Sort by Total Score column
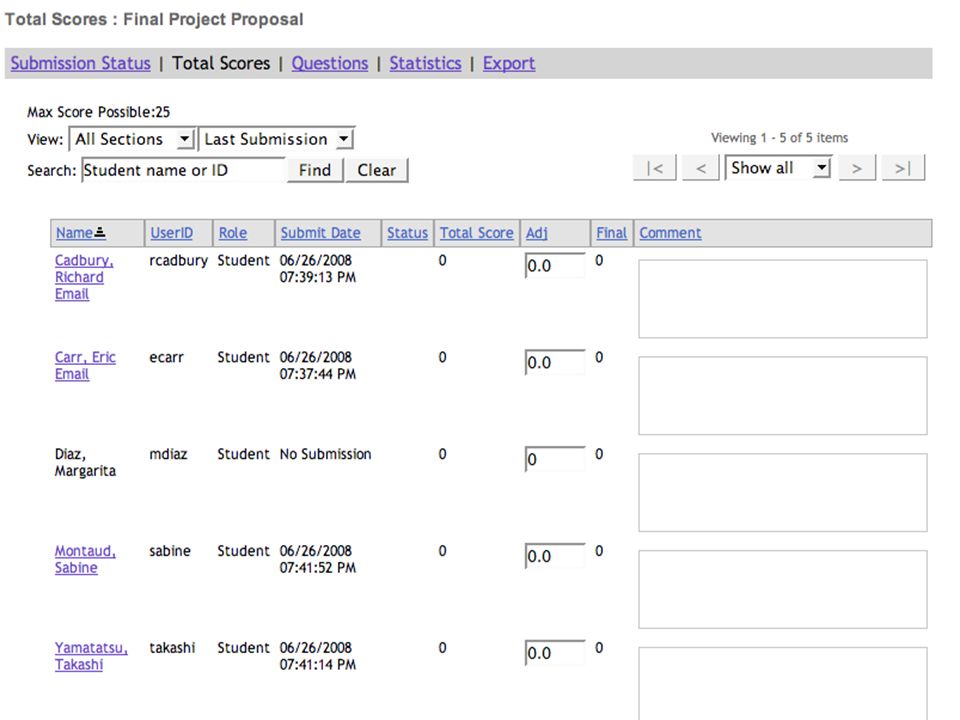The width and height of the screenshot is (960, 720). point(476,233)
